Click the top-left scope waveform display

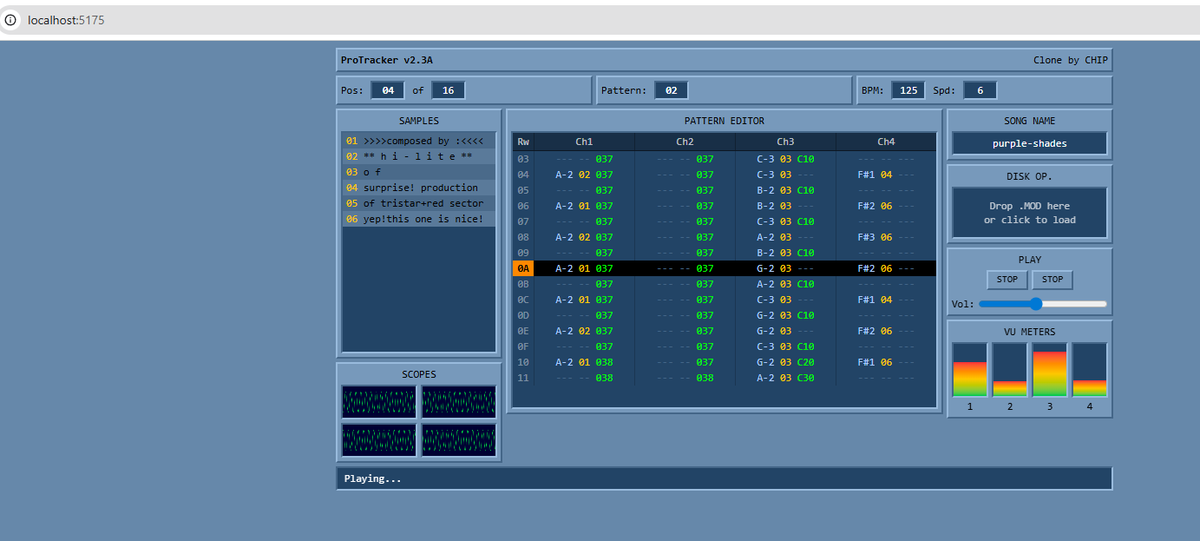[379, 402]
